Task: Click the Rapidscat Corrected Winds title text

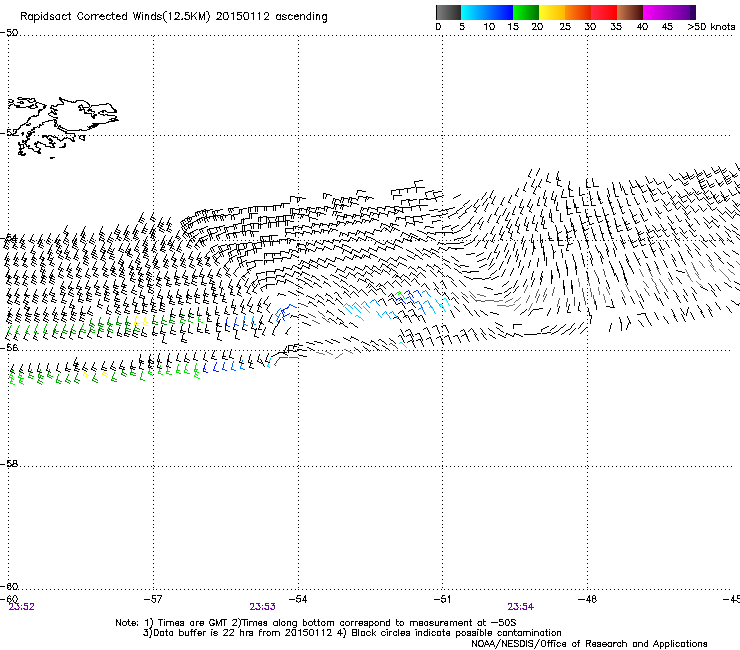Action: tap(174, 17)
